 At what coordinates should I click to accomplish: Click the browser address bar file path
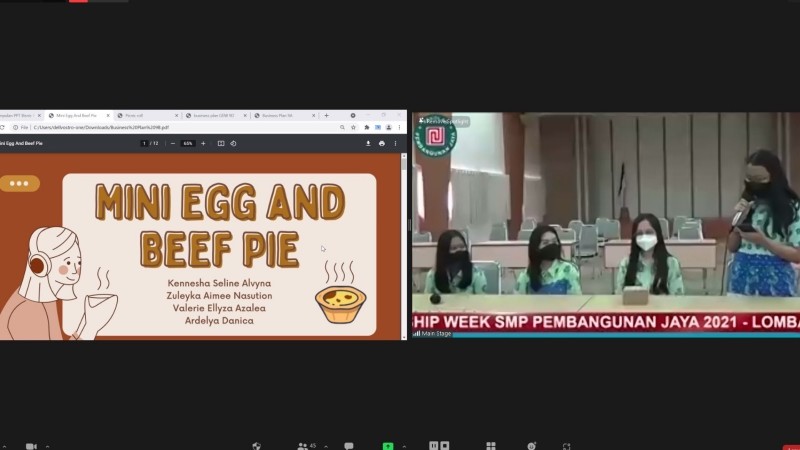click(100, 128)
